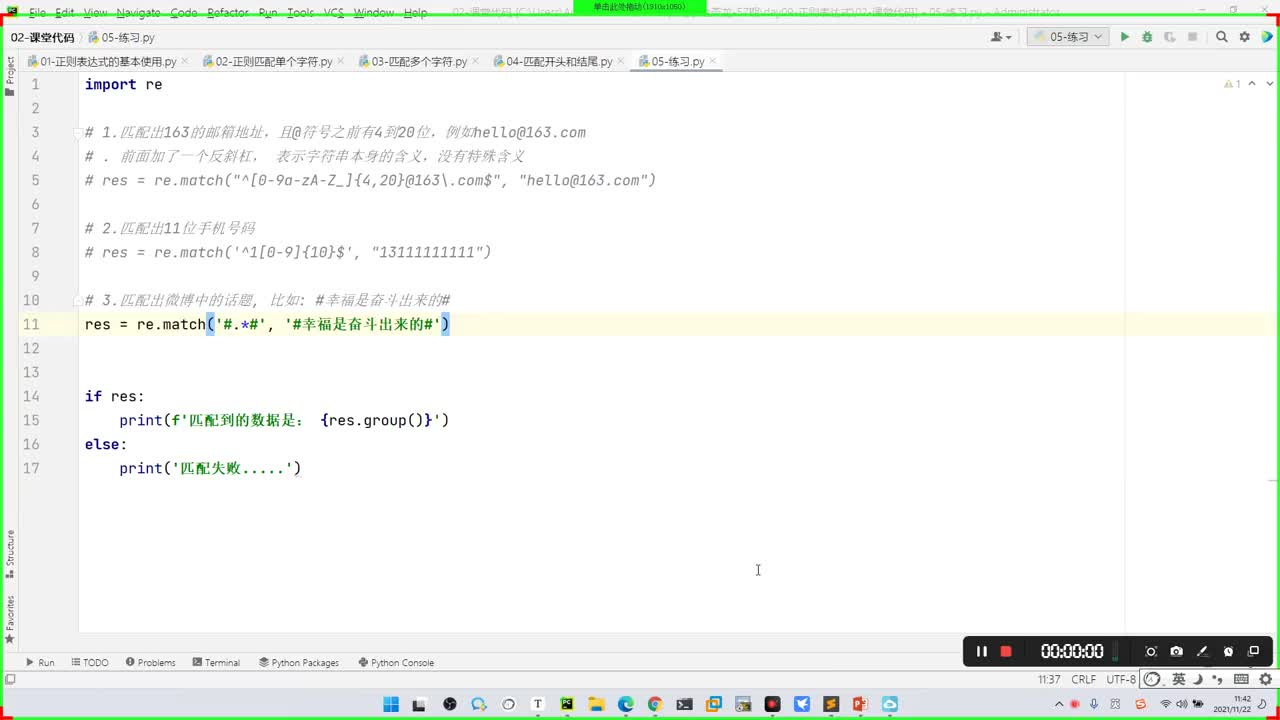Switch to the 04-匹配开头和结尾.py tab
This screenshot has width=1280, height=720.
552,61
